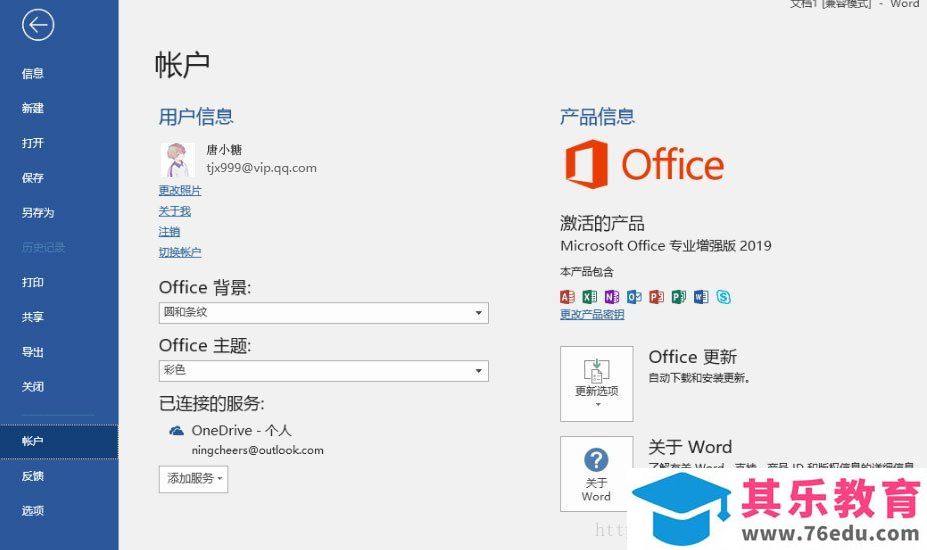Click the Office logo
The image size is (927, 550).
644,164
